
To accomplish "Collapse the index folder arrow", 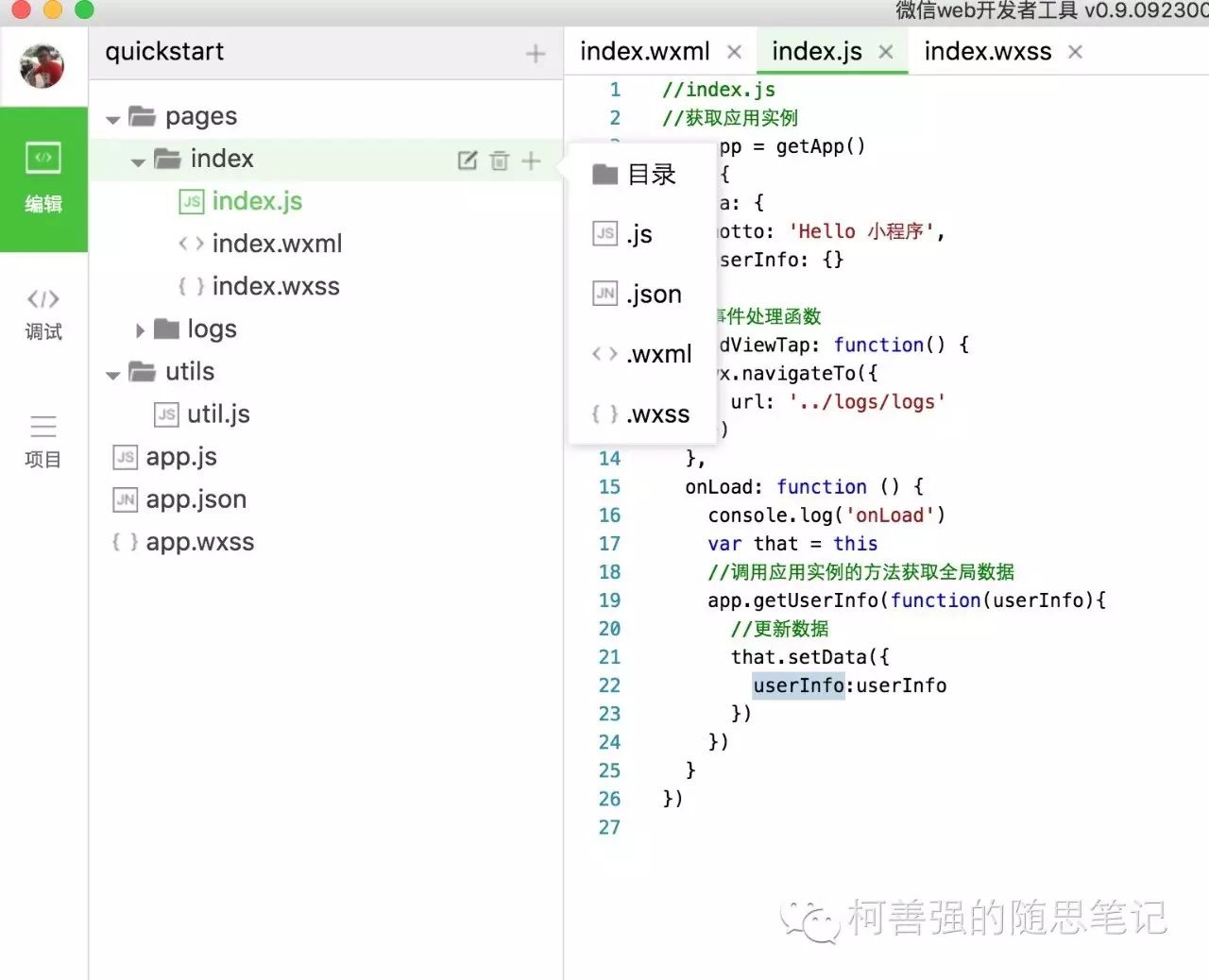I will point(138,161).
